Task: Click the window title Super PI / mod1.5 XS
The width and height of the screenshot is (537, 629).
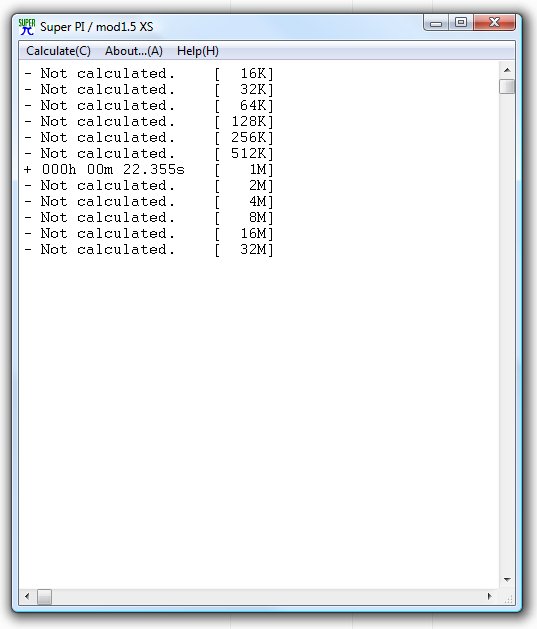Action: coord(97,27)
